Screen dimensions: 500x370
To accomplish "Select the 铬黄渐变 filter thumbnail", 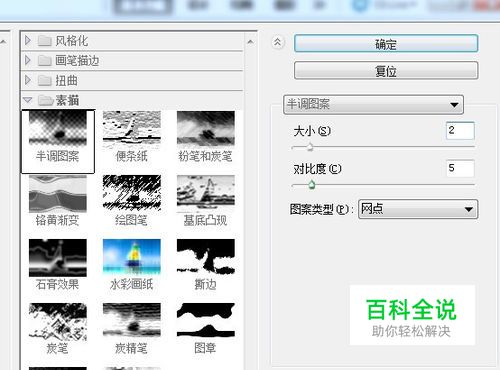I will [58, 193].
